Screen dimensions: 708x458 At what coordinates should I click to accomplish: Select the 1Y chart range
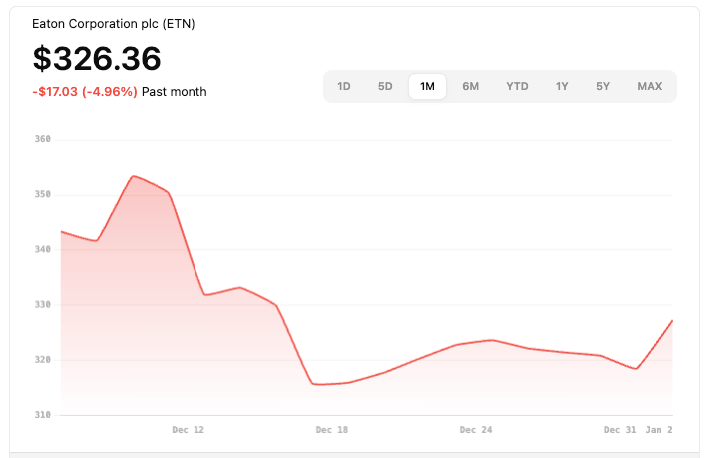click(x=562, y=86)
